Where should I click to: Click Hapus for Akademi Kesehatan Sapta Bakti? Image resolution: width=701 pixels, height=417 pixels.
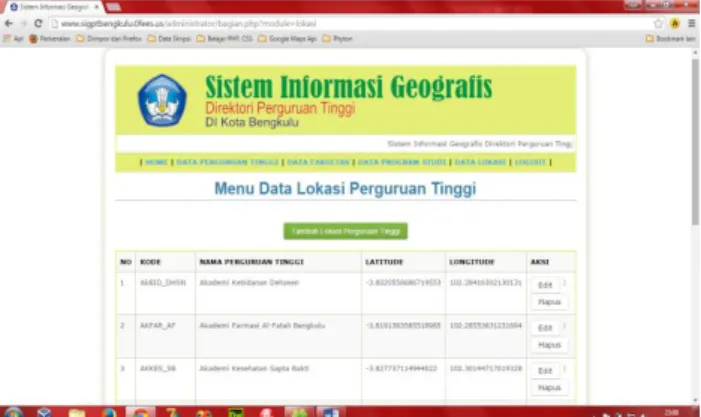[549, 388]
